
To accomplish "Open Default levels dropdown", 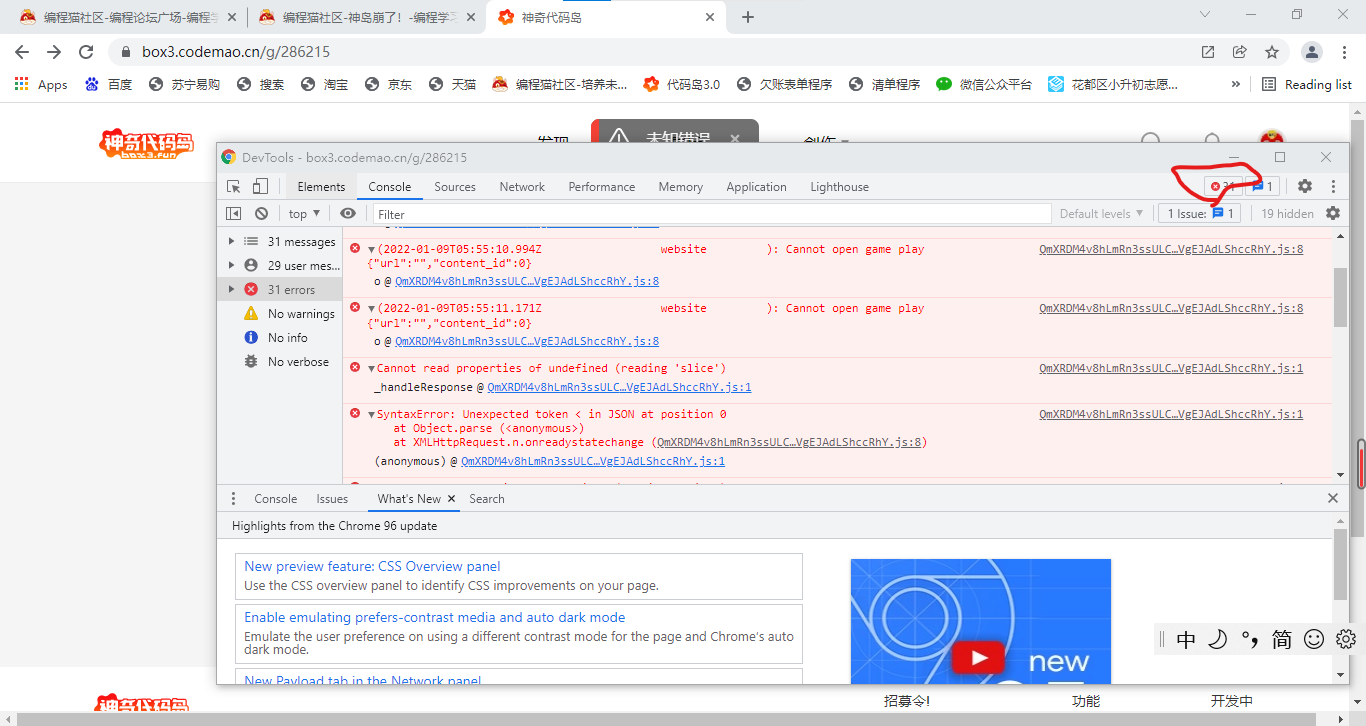I will click(1102, 213).
